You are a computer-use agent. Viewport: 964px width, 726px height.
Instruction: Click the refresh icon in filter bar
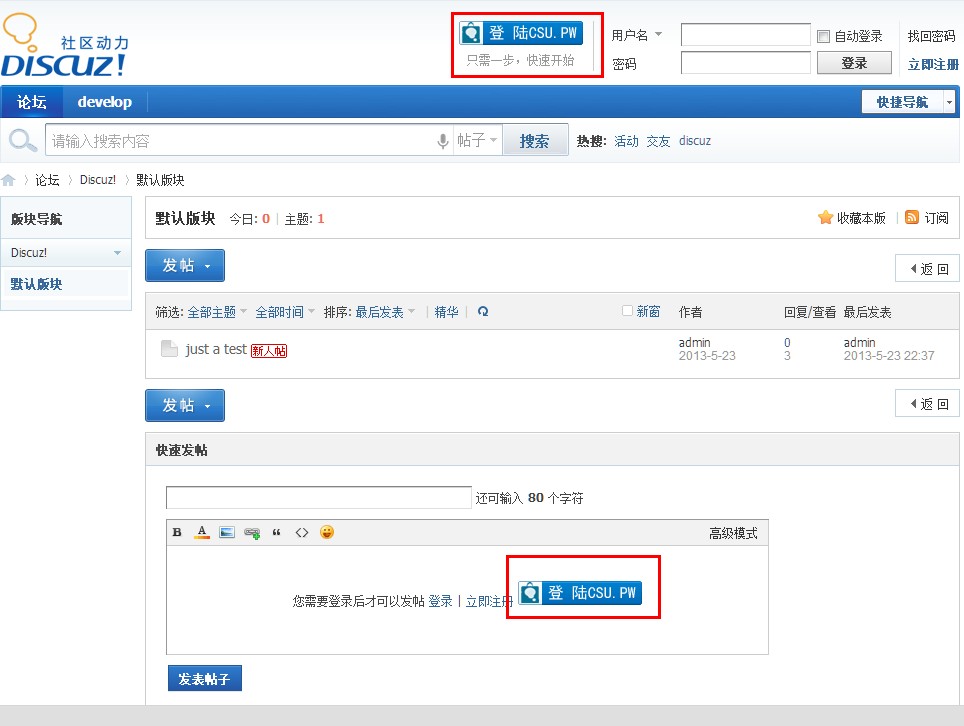(x=483, y=312)
